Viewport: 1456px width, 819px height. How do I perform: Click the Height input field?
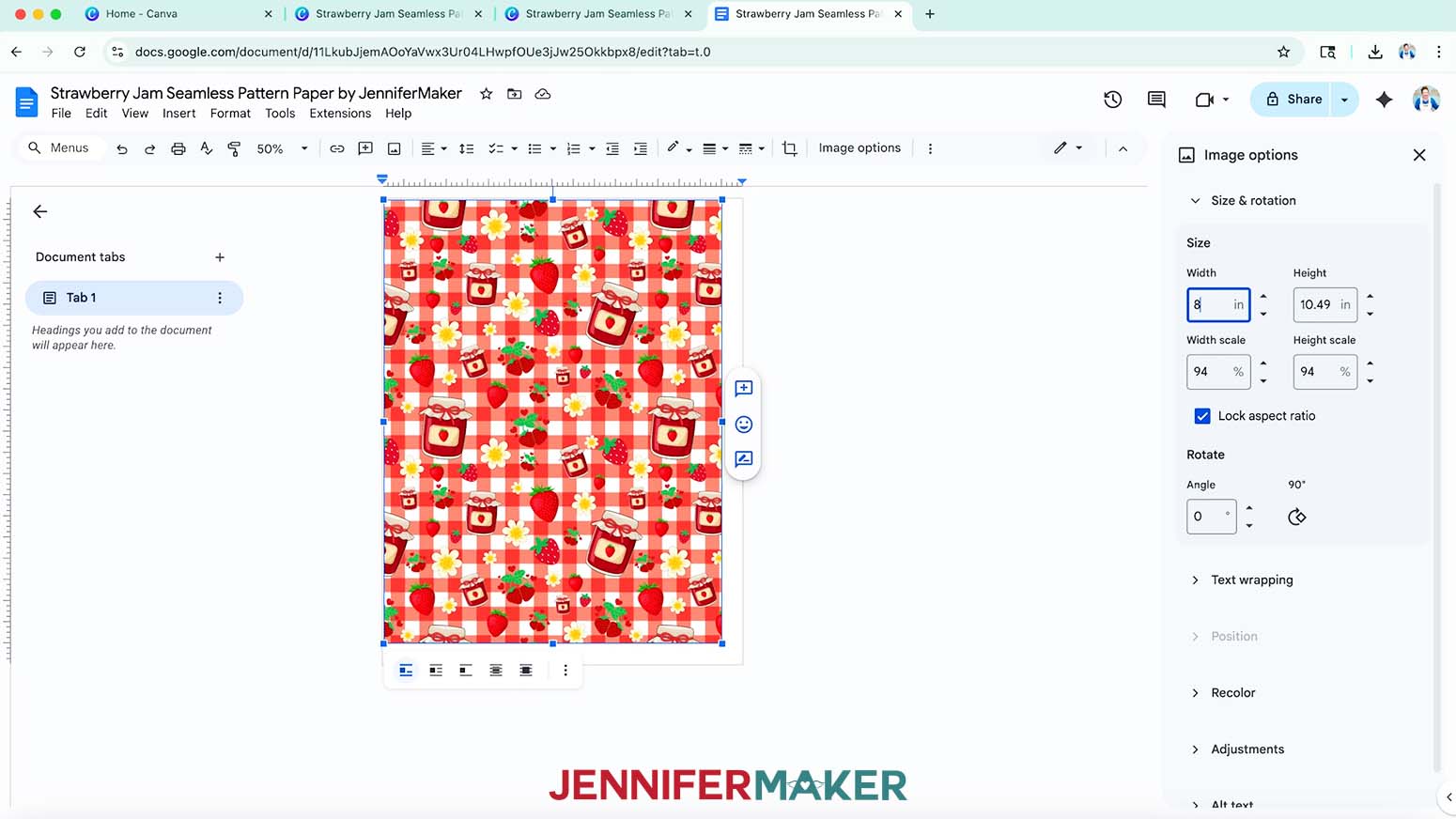coord(1325,305)
